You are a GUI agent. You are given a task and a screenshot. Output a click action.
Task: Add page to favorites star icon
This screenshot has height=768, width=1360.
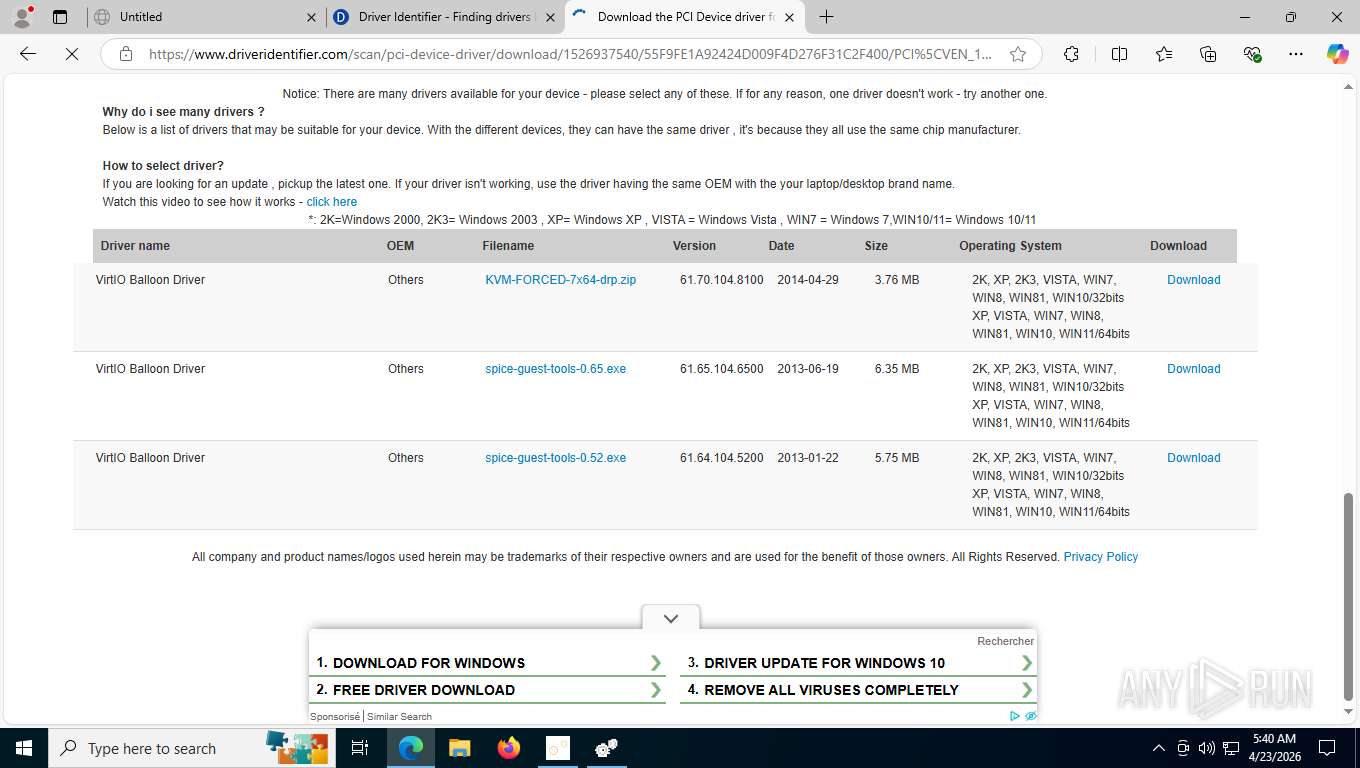[1018, 54]
